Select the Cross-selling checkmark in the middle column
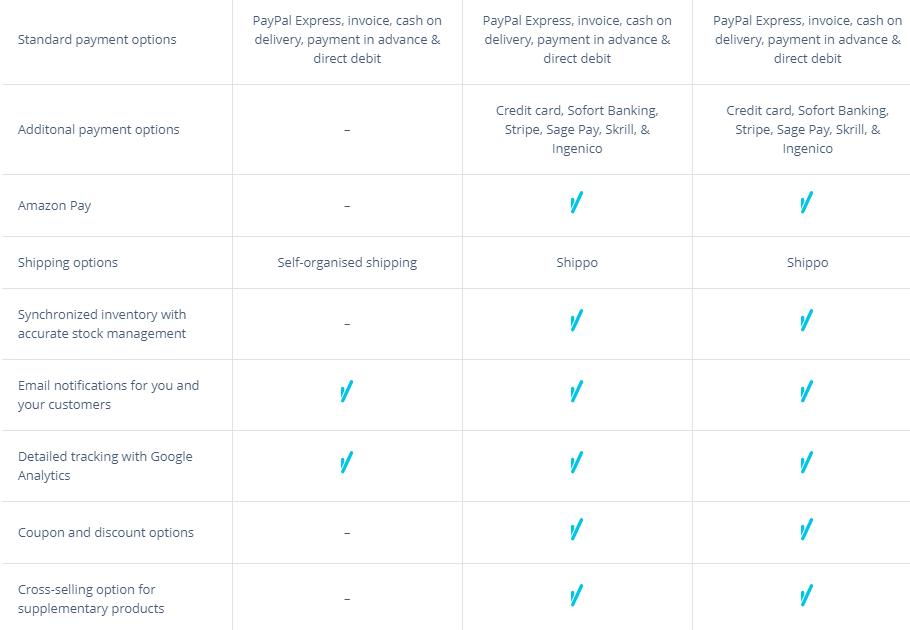Image resolution: width=910 pixels, height=630 pixels. pyautogui.click(x=576, y=597)
